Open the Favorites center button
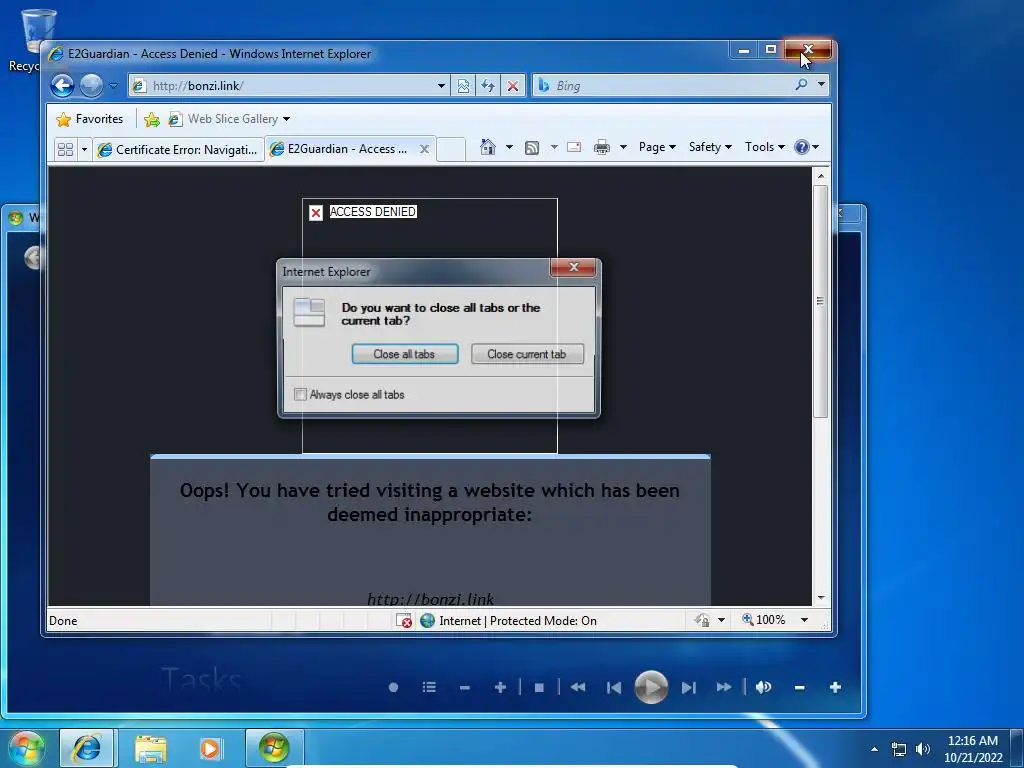 click(x=90, y=119)
